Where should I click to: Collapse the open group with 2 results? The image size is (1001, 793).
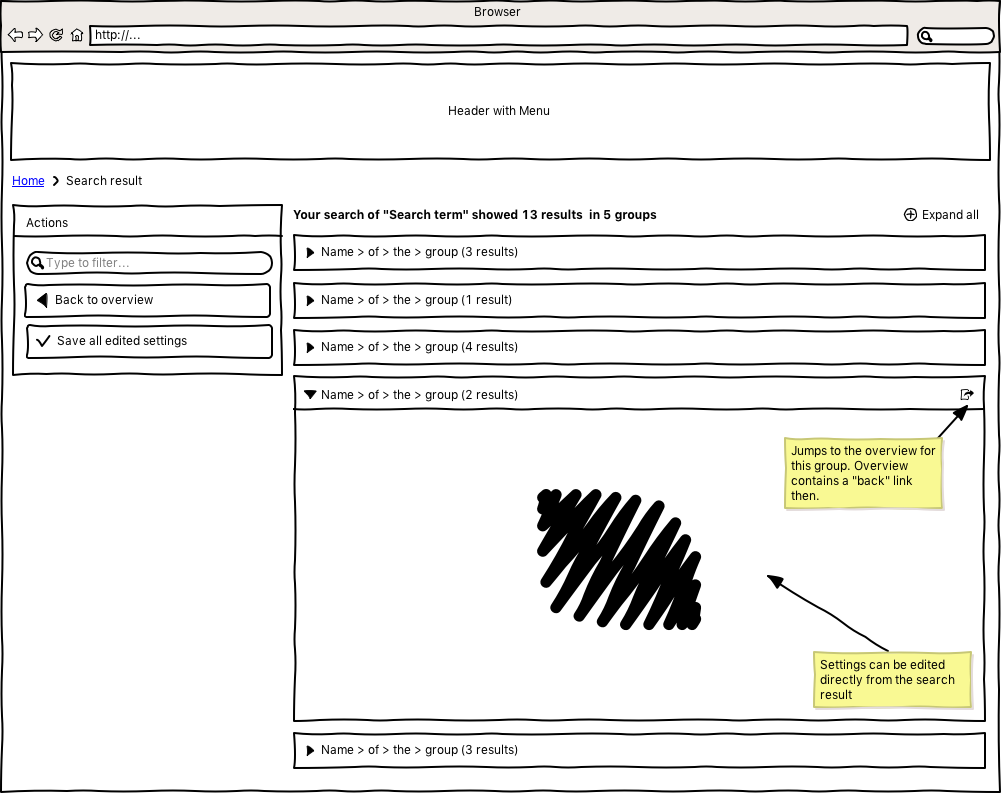(x=310, y=395)
